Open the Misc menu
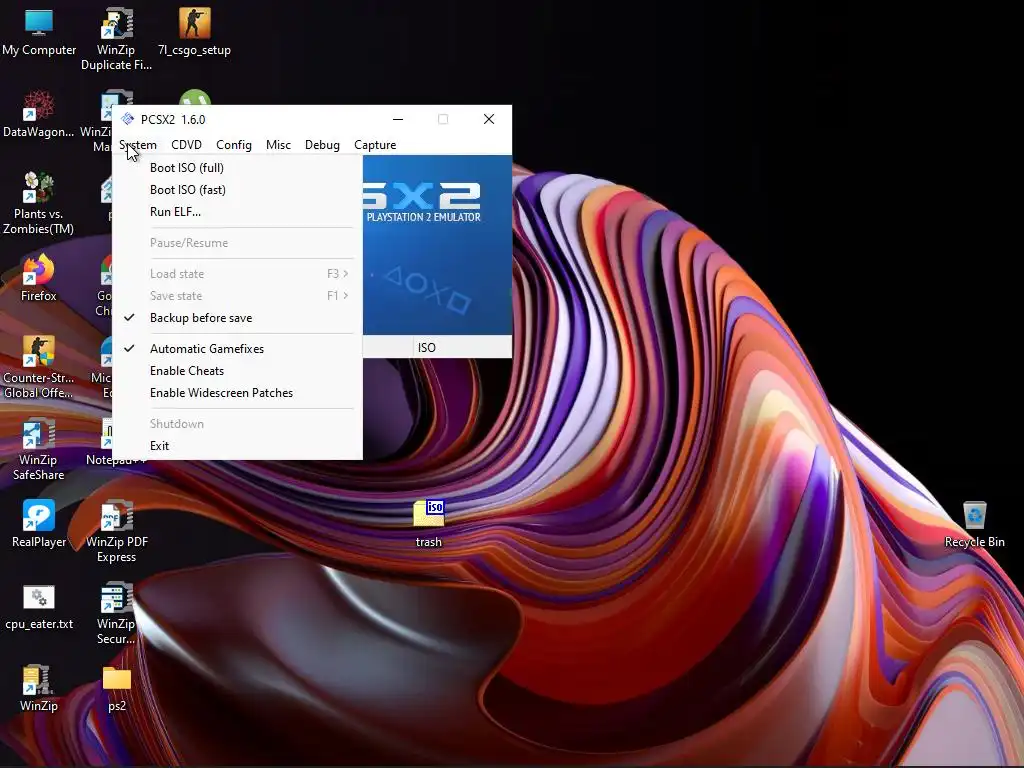Viewport: 1024px width, 768px height. (278, 145)
